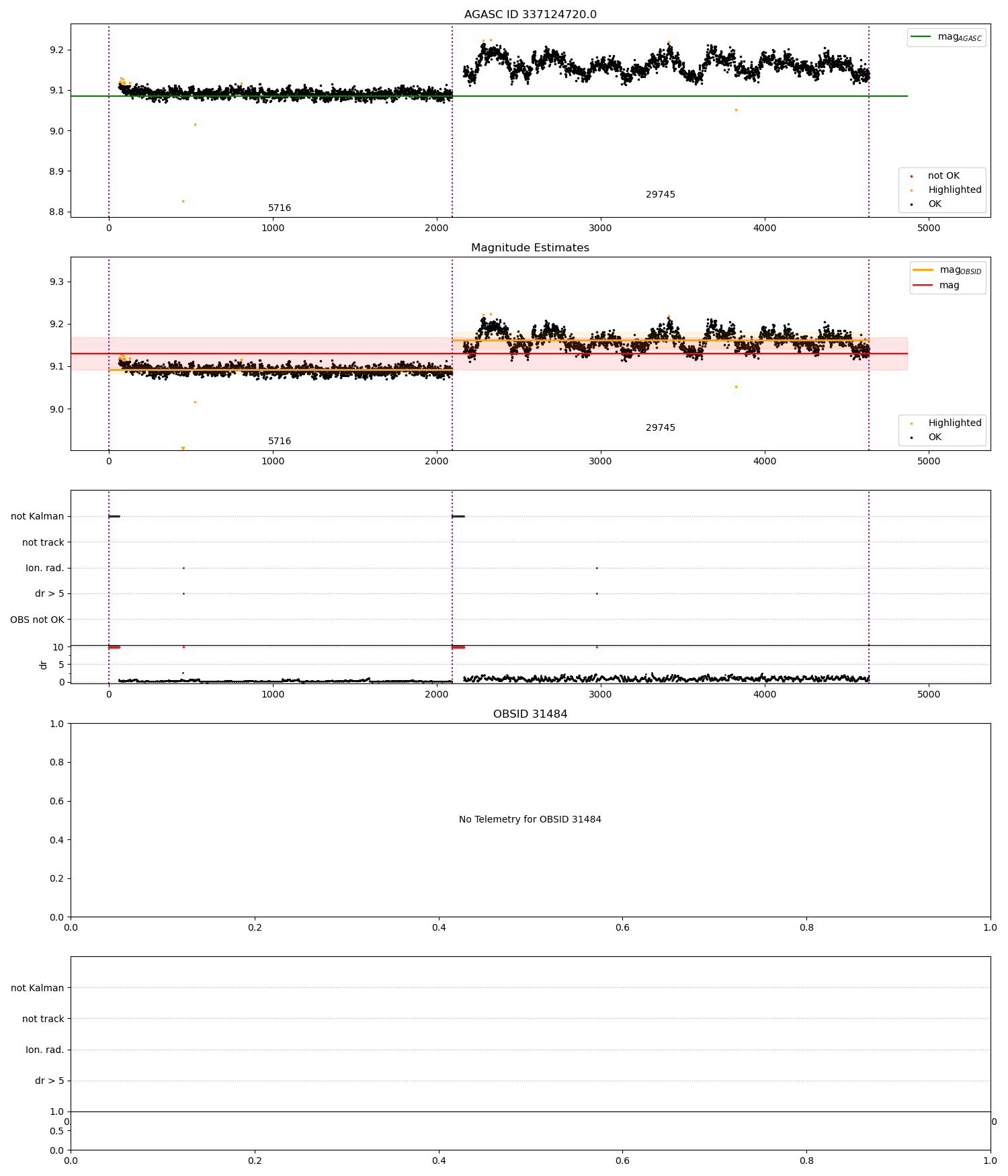Screen dimensions: 1008x1176
Task: Click the "5000" x-tick in the top plot
Action: (929, 228)
